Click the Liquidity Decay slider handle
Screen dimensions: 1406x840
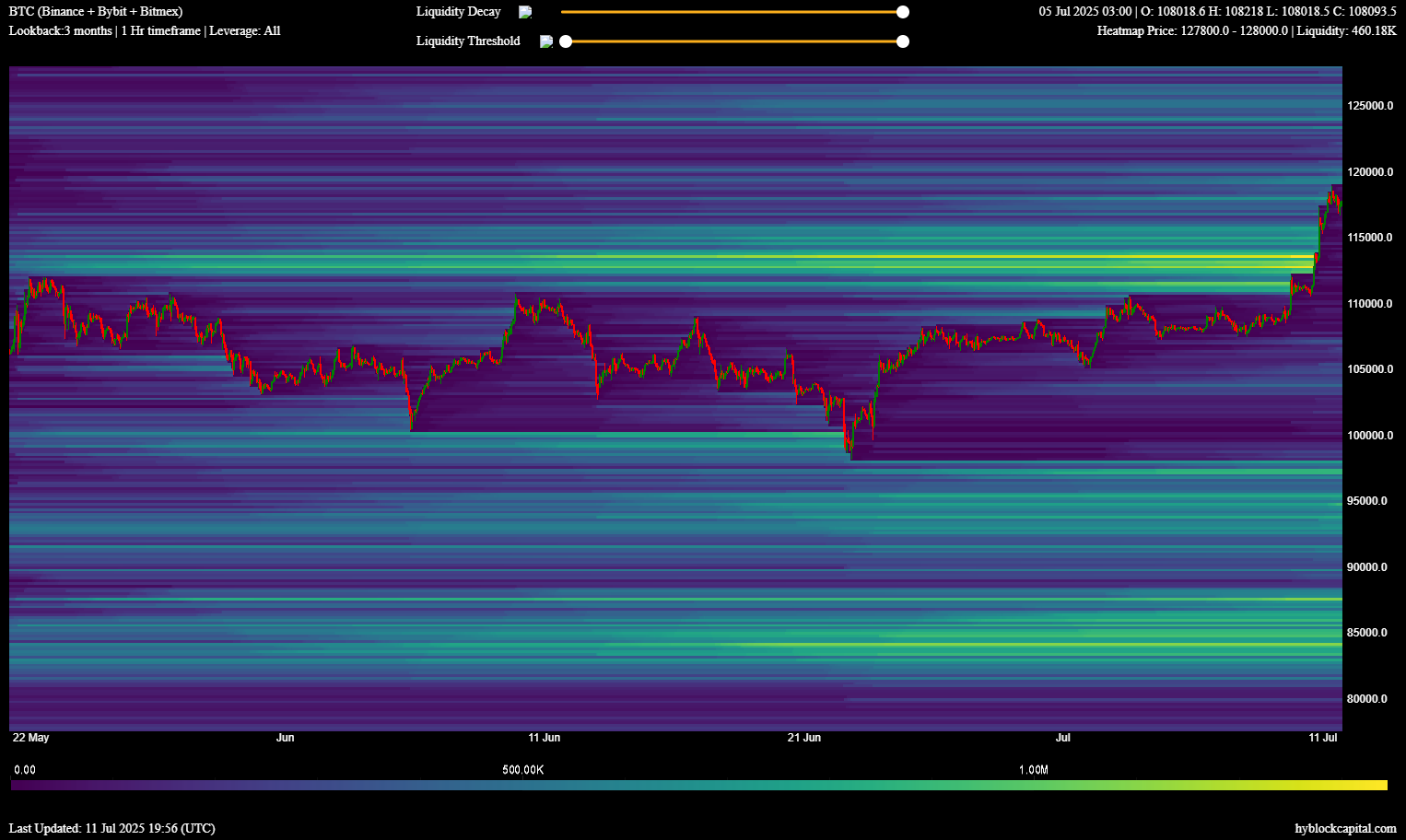click(x=903, y=12)
